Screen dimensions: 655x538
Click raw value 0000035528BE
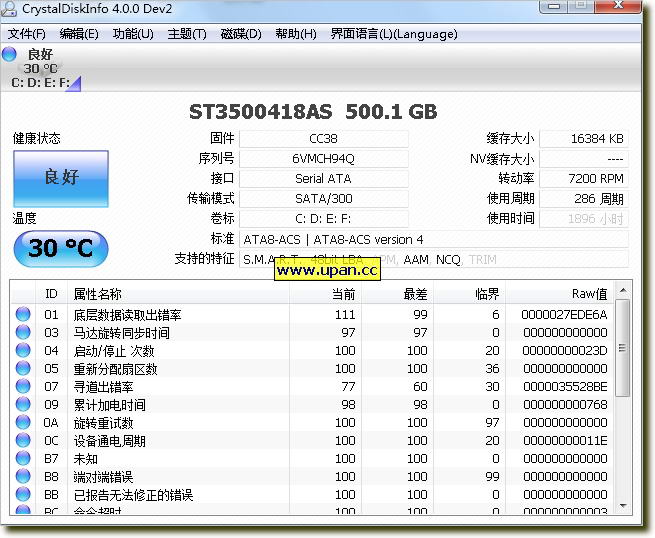(565, 386)
